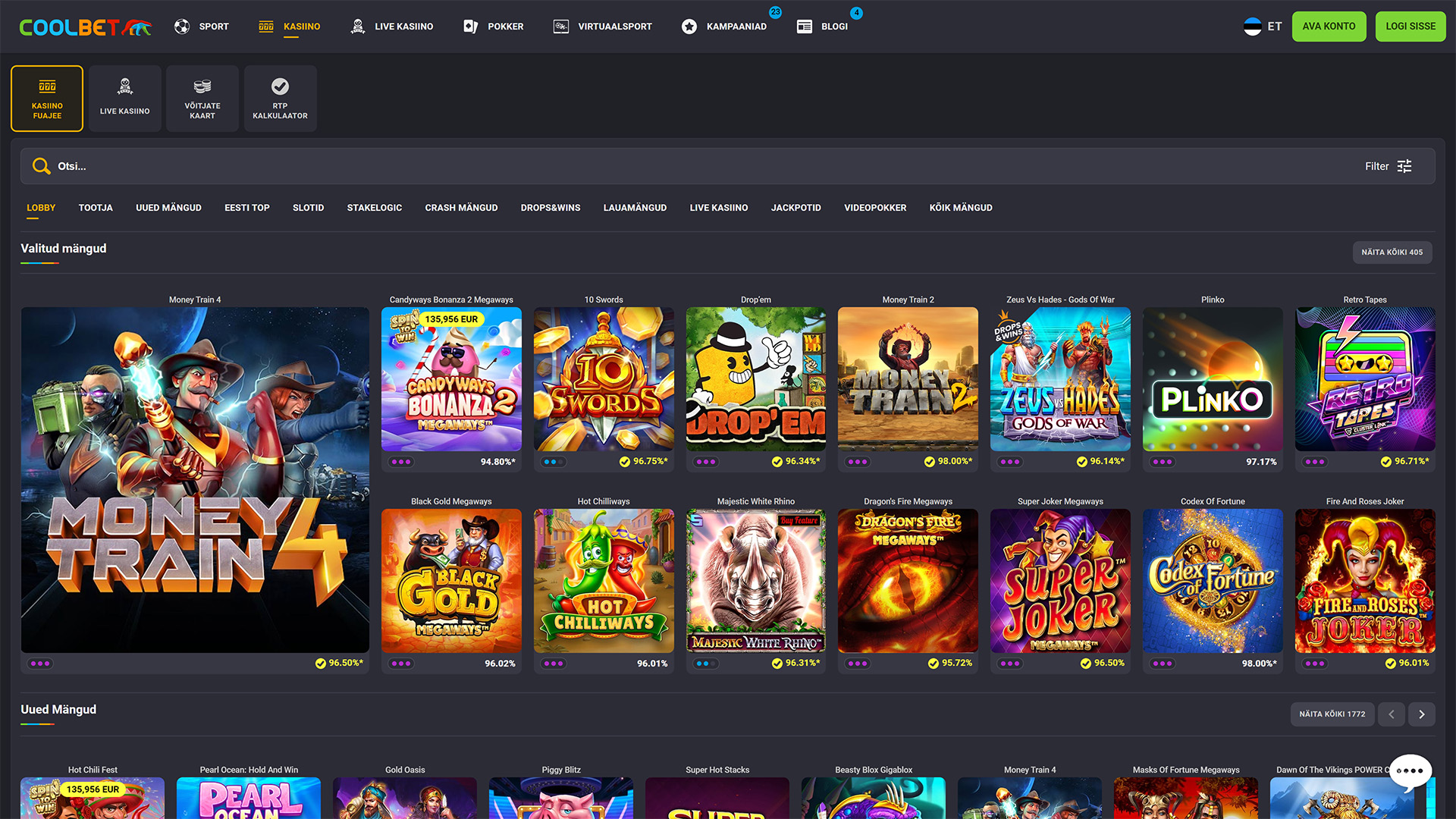Screen dimensions: 1456x819
Task: Open Codex Of Fortune game thumbnail
Action: pyautogui.click(x=1213, y=581)
